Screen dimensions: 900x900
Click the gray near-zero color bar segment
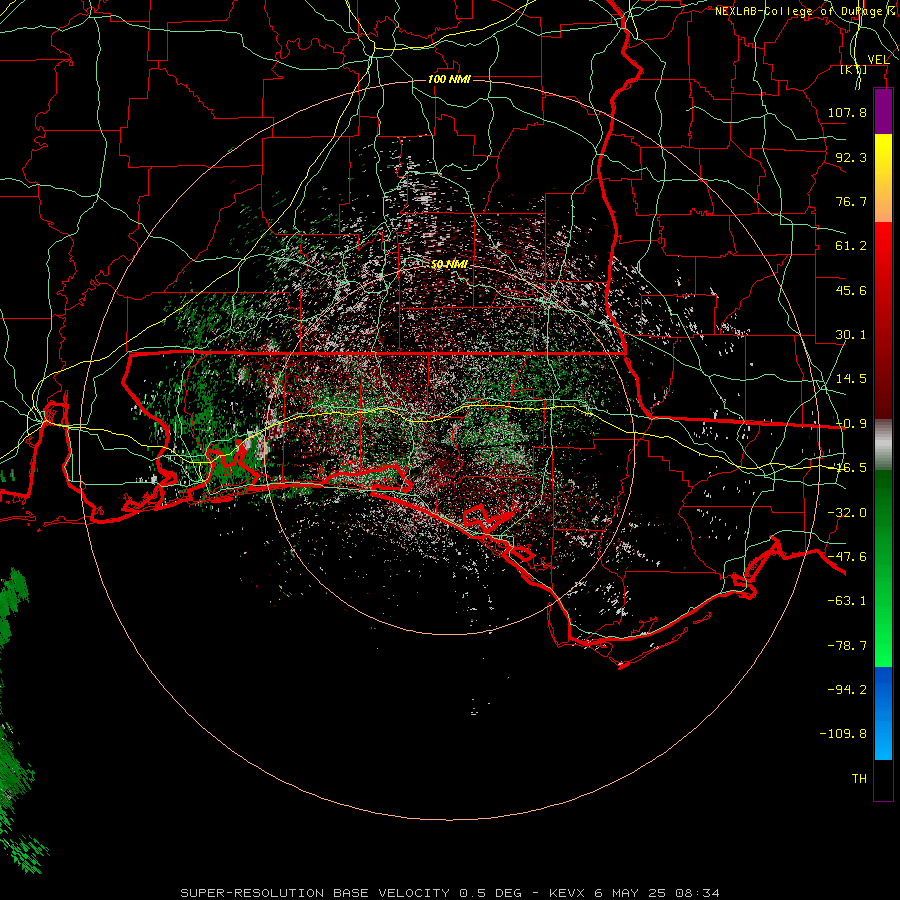[x=883, y=444]
